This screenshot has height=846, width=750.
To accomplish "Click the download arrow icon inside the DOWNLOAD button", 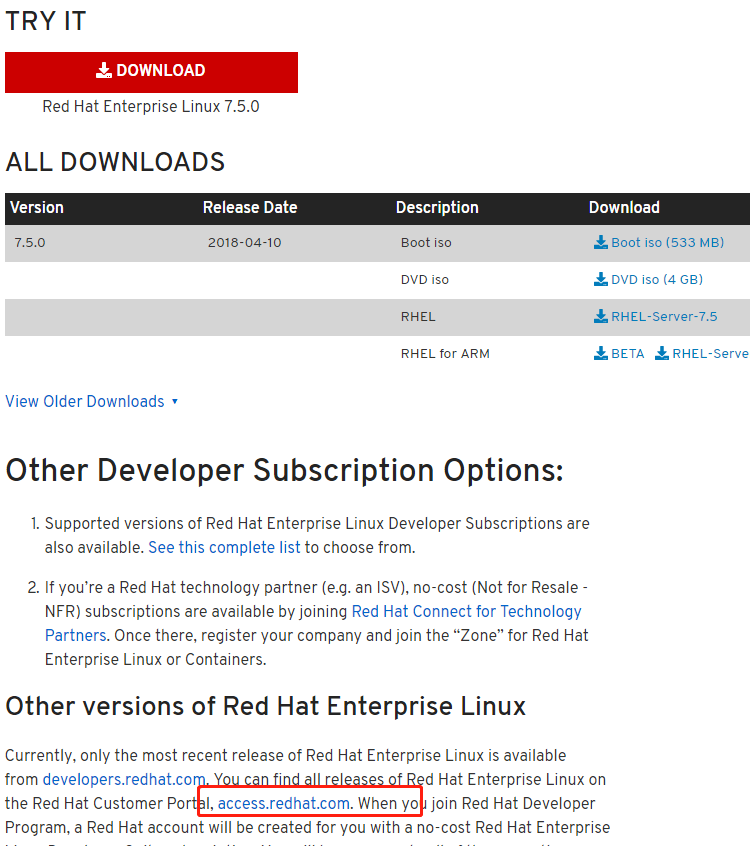I will 104,70.
